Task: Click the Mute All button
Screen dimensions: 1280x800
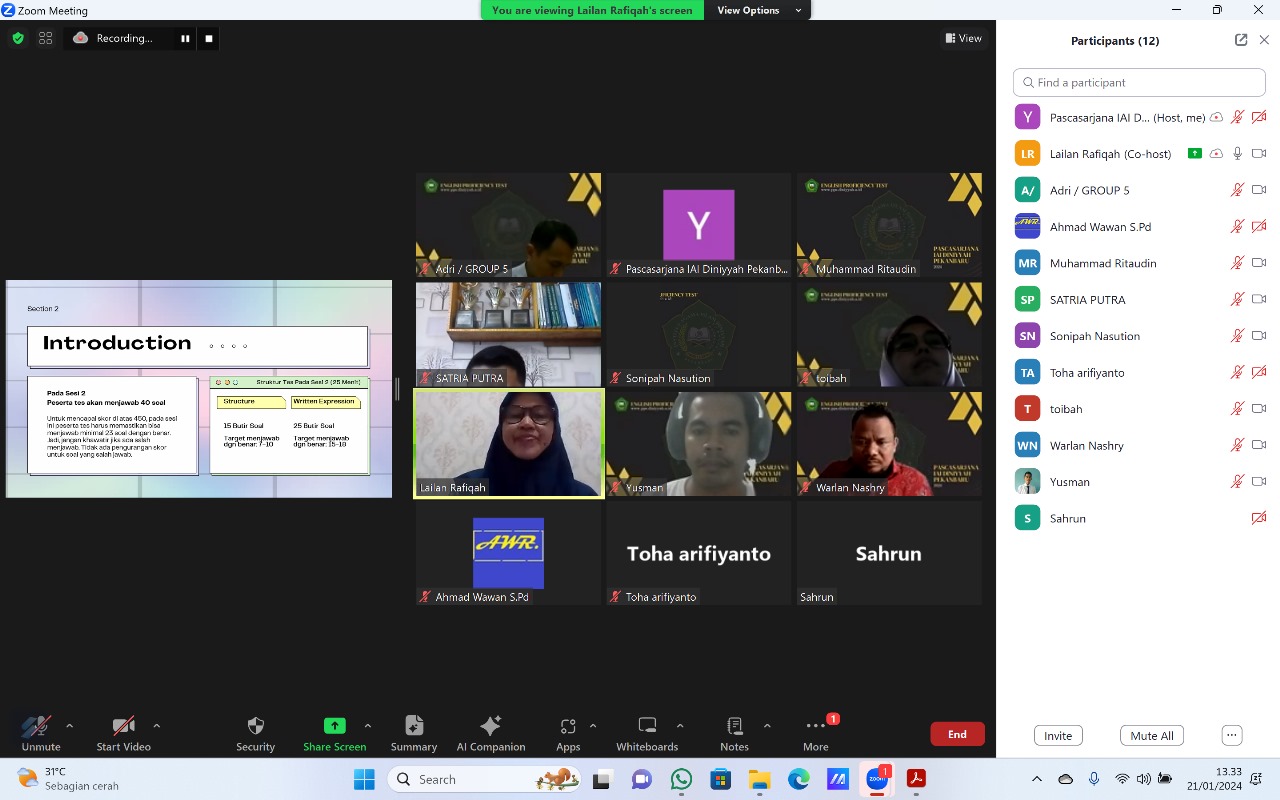Action: pyautogui.click(x=1152, y=736)
